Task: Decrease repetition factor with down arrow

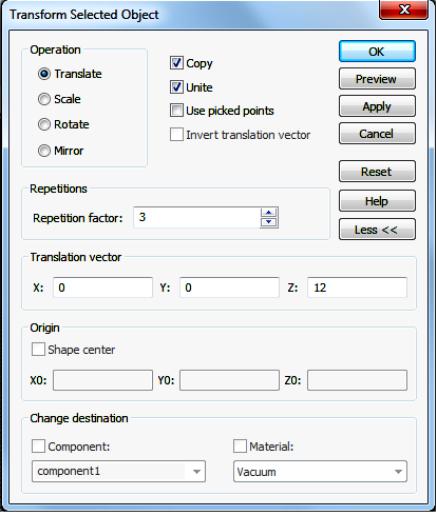Action: click(x=269, y=222)
